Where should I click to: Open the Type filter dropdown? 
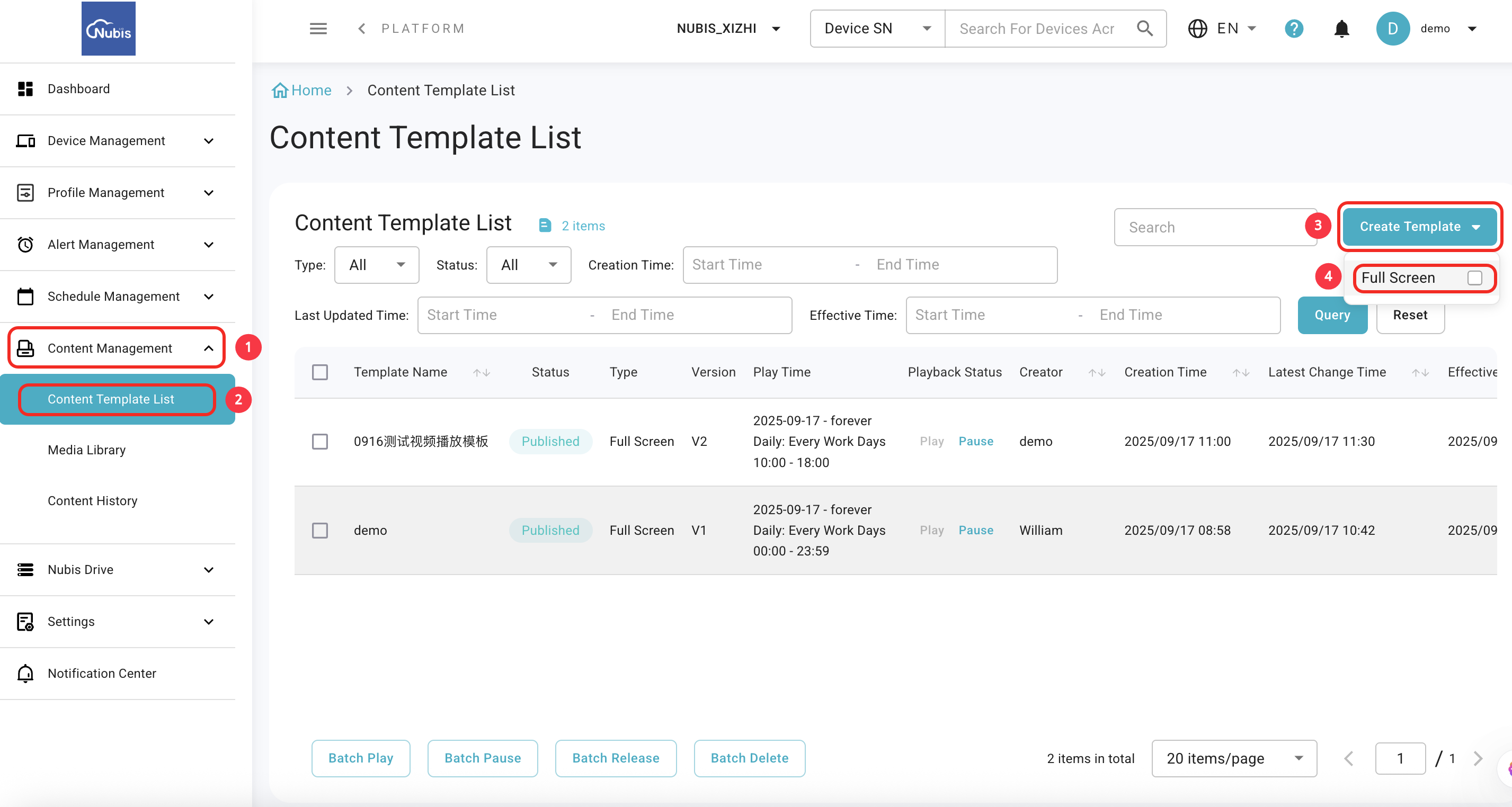tap(376, 265)
